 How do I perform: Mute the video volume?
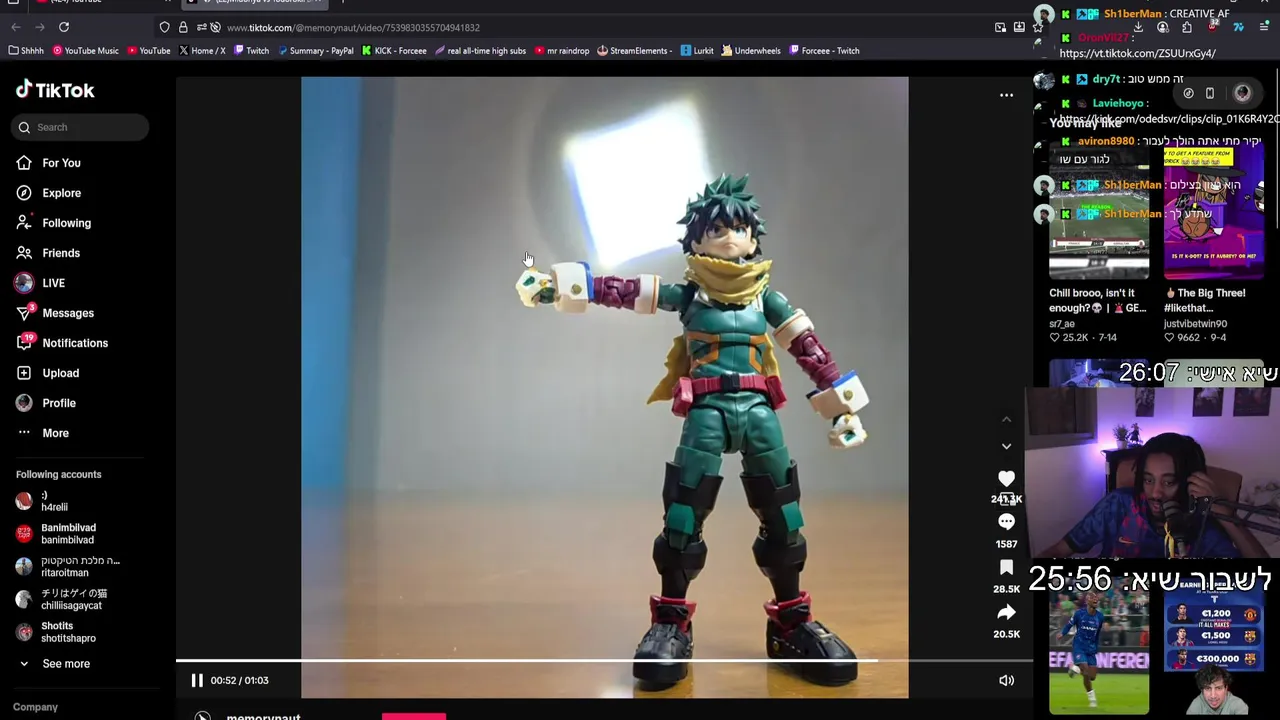pos(1006,680)
